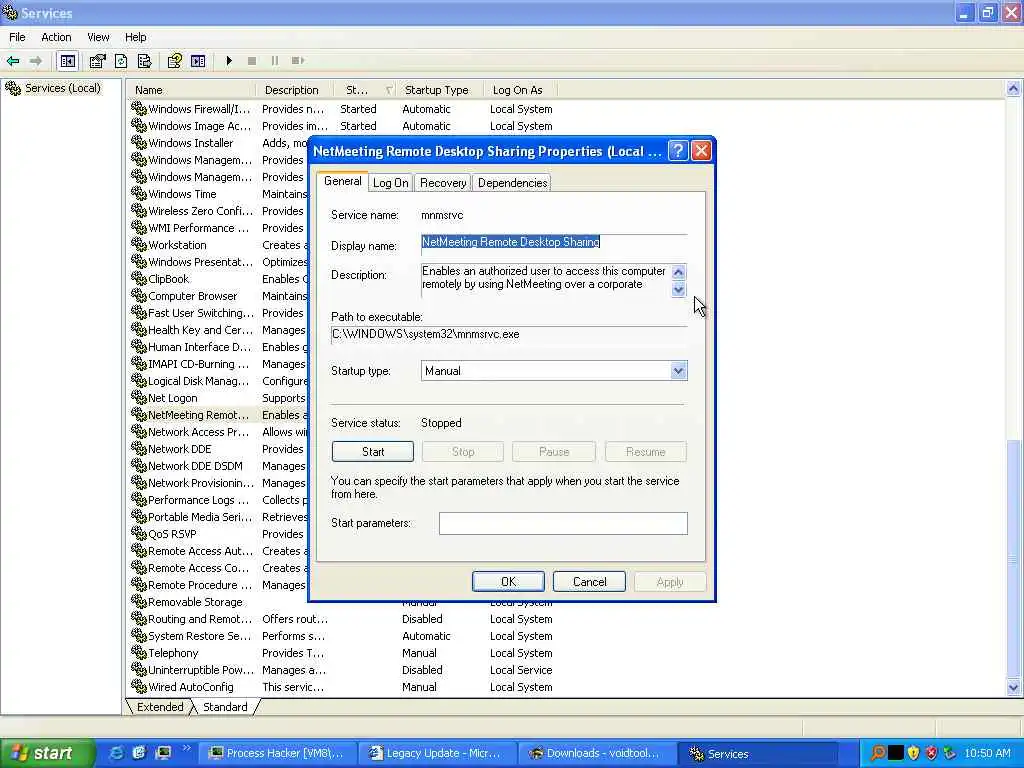This screenshot has width=1024, height=768.
Task: Switch to Standard view tab
Action: click(x=225, y=707)
